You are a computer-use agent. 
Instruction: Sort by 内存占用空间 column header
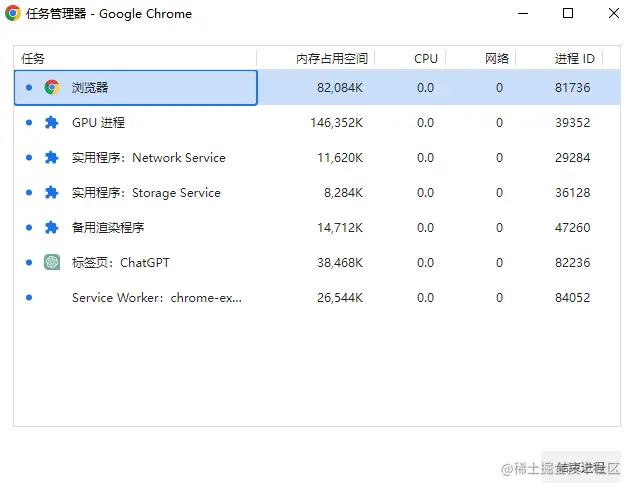click(x=332, y=59)
